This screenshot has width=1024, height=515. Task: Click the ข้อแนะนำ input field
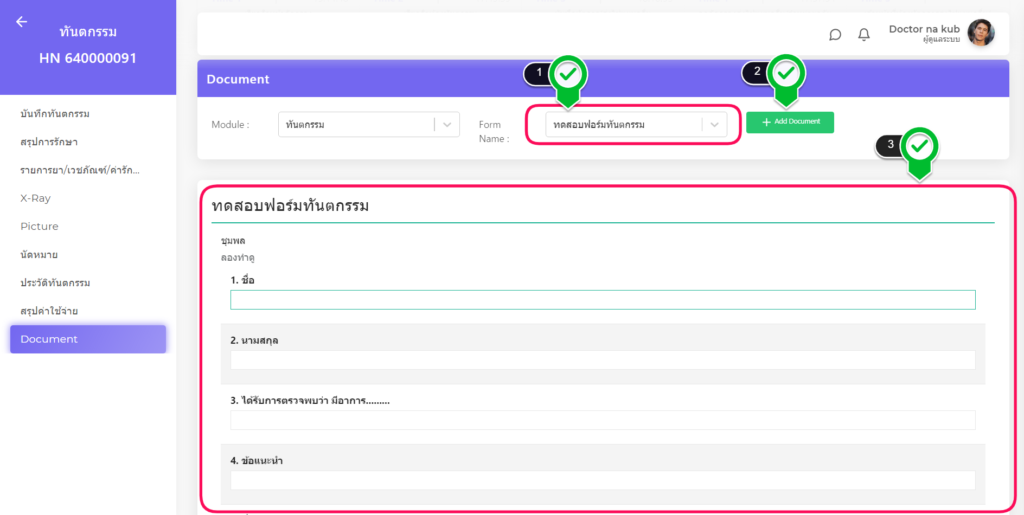[602, 480]
